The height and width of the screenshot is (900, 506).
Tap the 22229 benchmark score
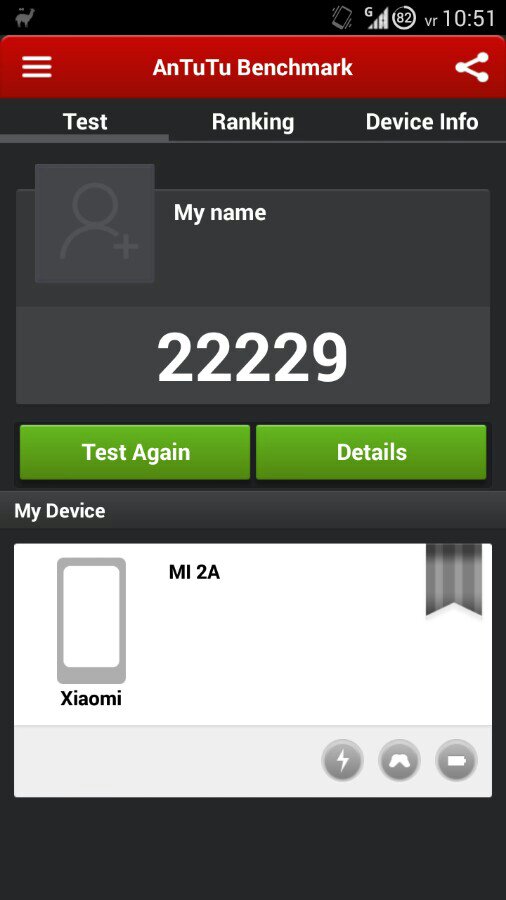pyautogui.click(x=252, y=358)
